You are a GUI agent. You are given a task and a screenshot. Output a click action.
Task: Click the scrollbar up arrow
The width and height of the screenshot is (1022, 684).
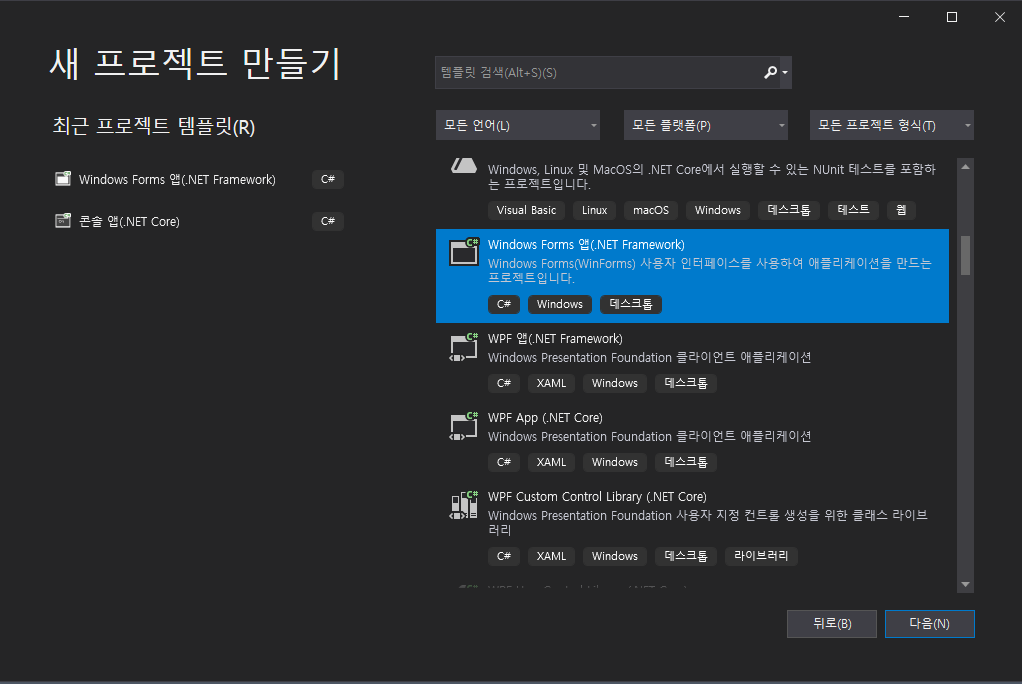tap(965, 167)
